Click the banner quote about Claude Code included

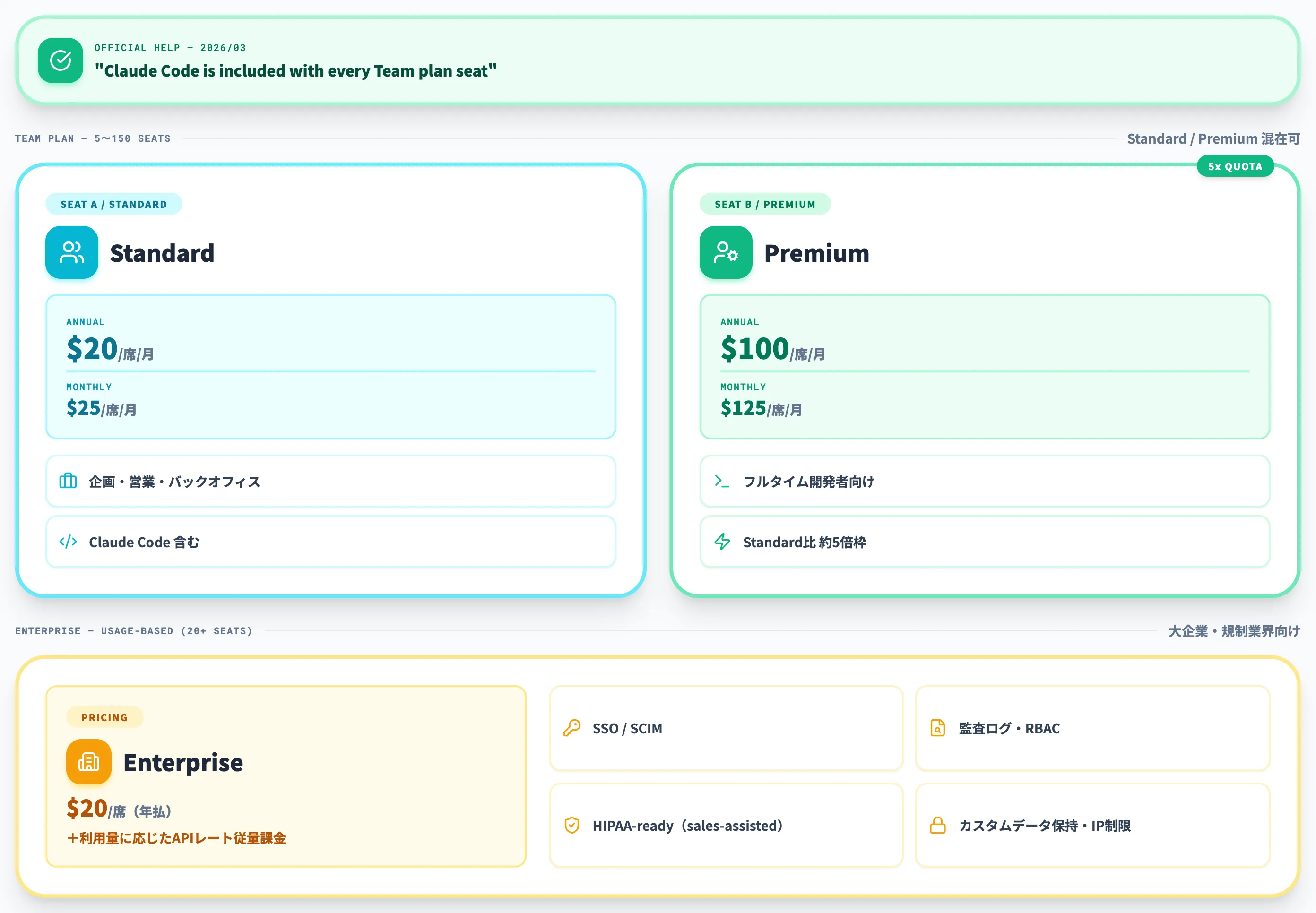point(296,71)
